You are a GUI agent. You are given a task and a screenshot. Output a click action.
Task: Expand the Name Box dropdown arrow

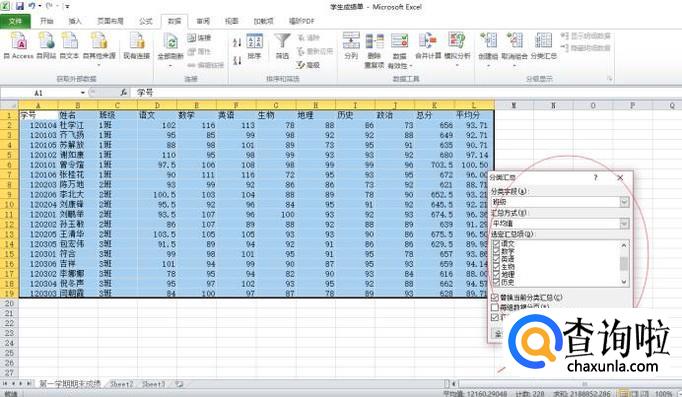(83, 93)
